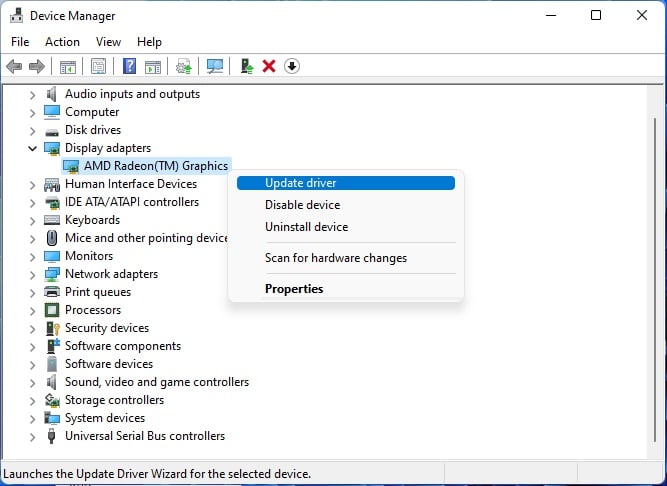Expand the Computer category chevron
This screenshot has height=486, width=667.
[33, 113]
